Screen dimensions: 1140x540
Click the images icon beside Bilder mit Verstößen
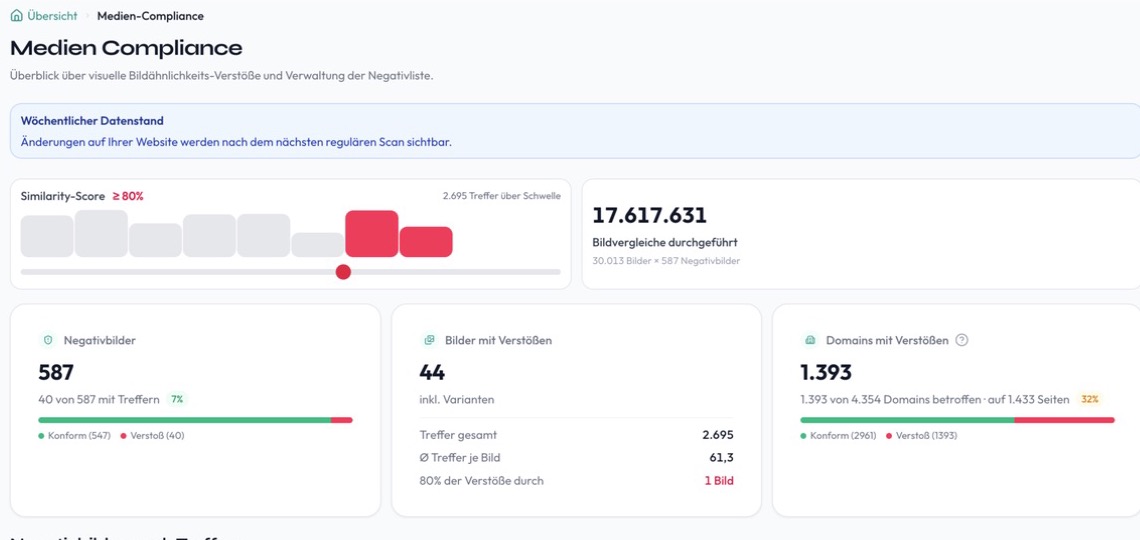click(429, 339)
